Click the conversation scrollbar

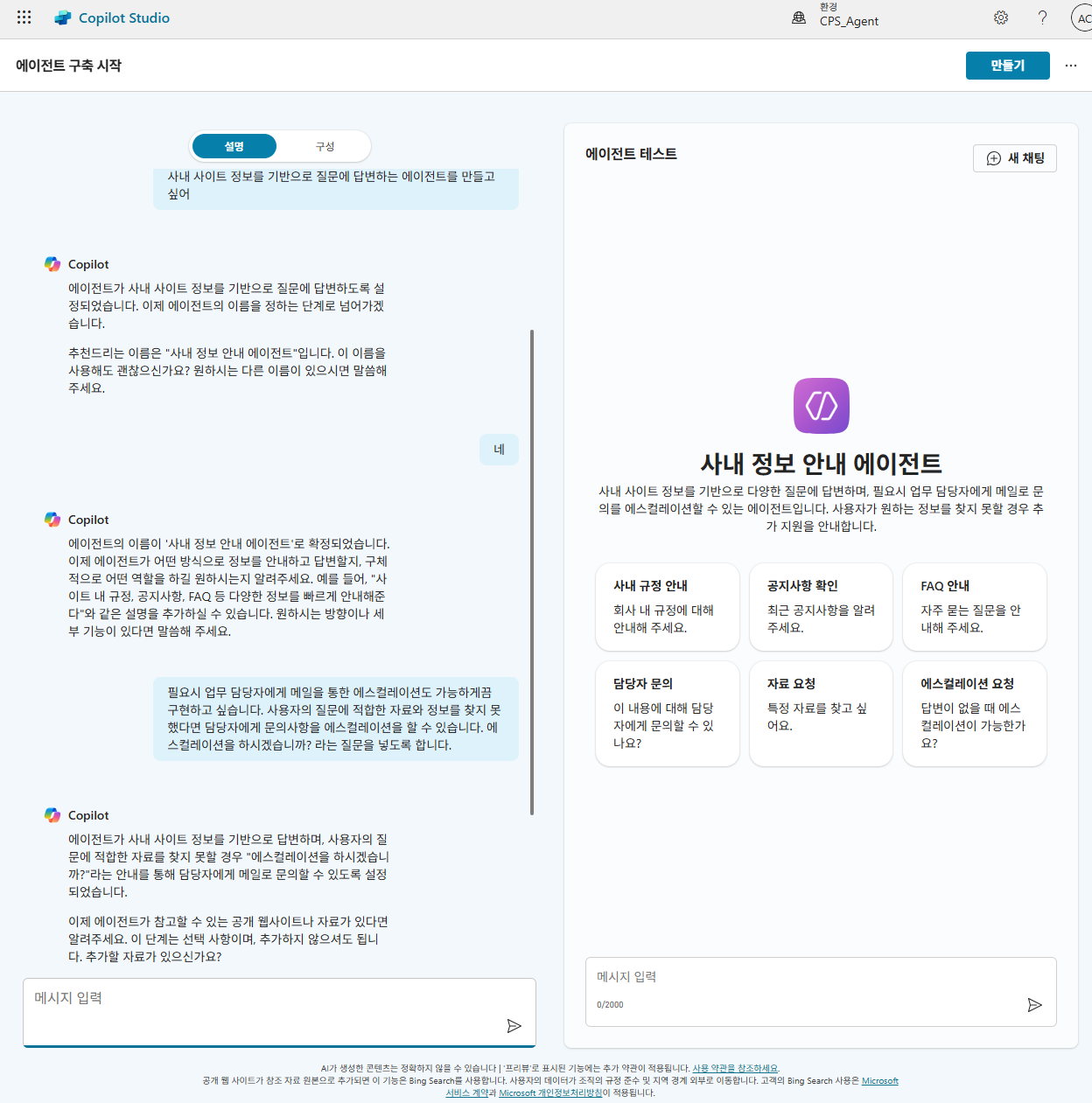click(532, 572)
